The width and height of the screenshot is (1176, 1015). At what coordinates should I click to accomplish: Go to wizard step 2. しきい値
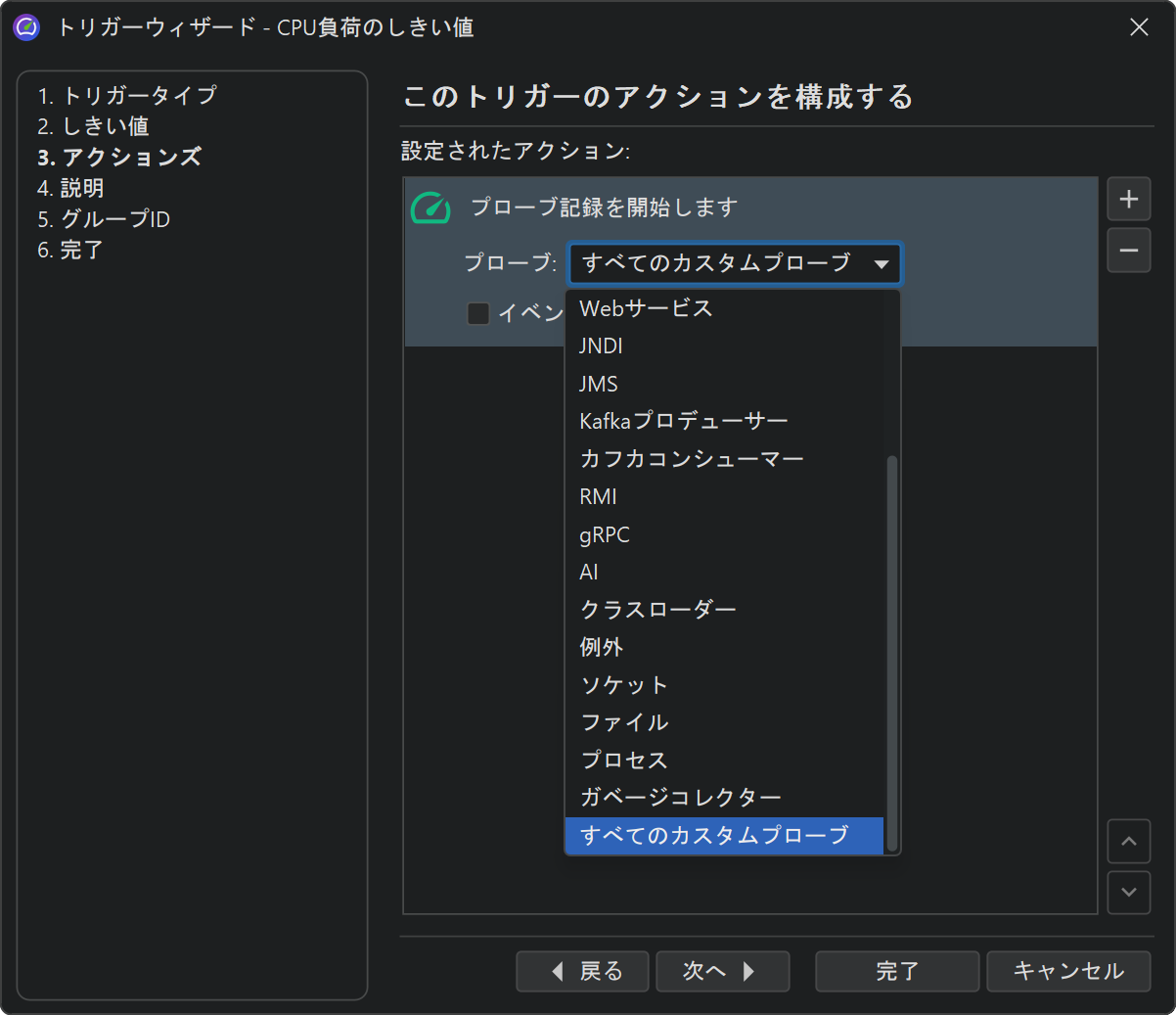click(93, 126)
